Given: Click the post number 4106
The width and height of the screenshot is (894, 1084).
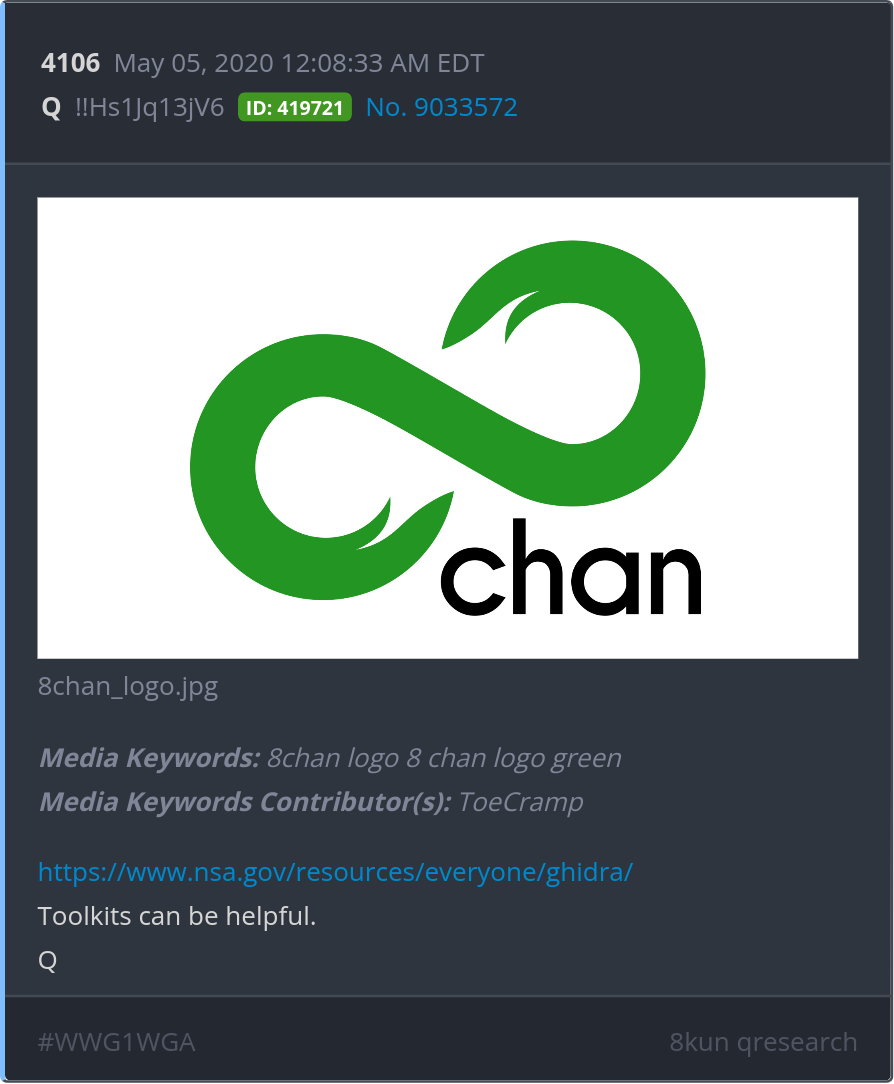Looking at the screenshot, I should coord(71,63).
